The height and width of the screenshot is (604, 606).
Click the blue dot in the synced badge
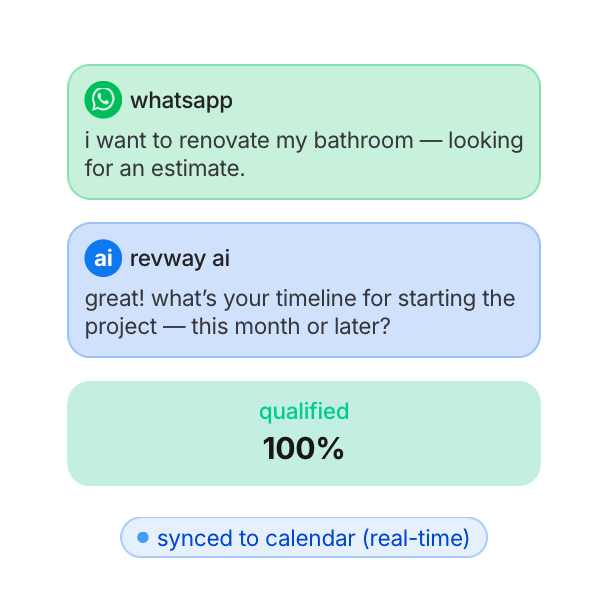tap(143, 538)
